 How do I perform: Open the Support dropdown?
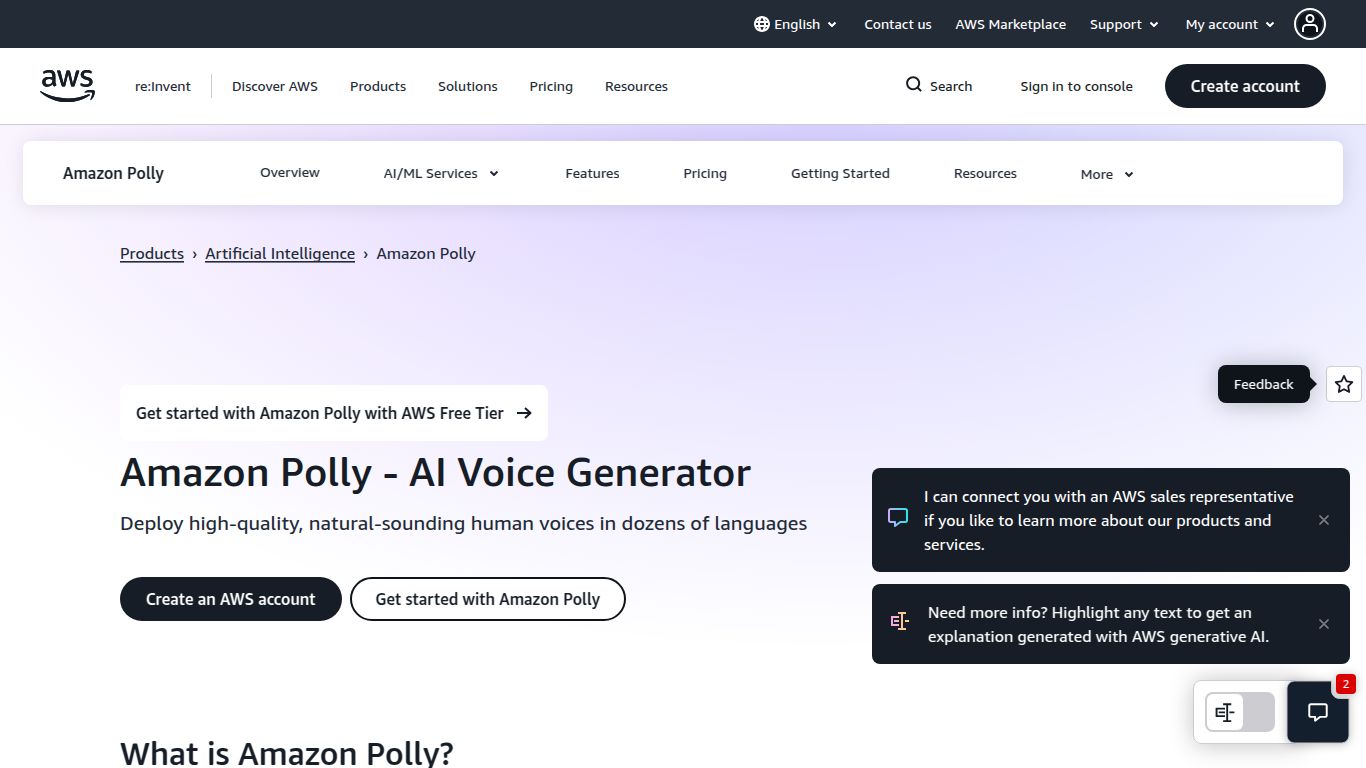coord(1123,23)
